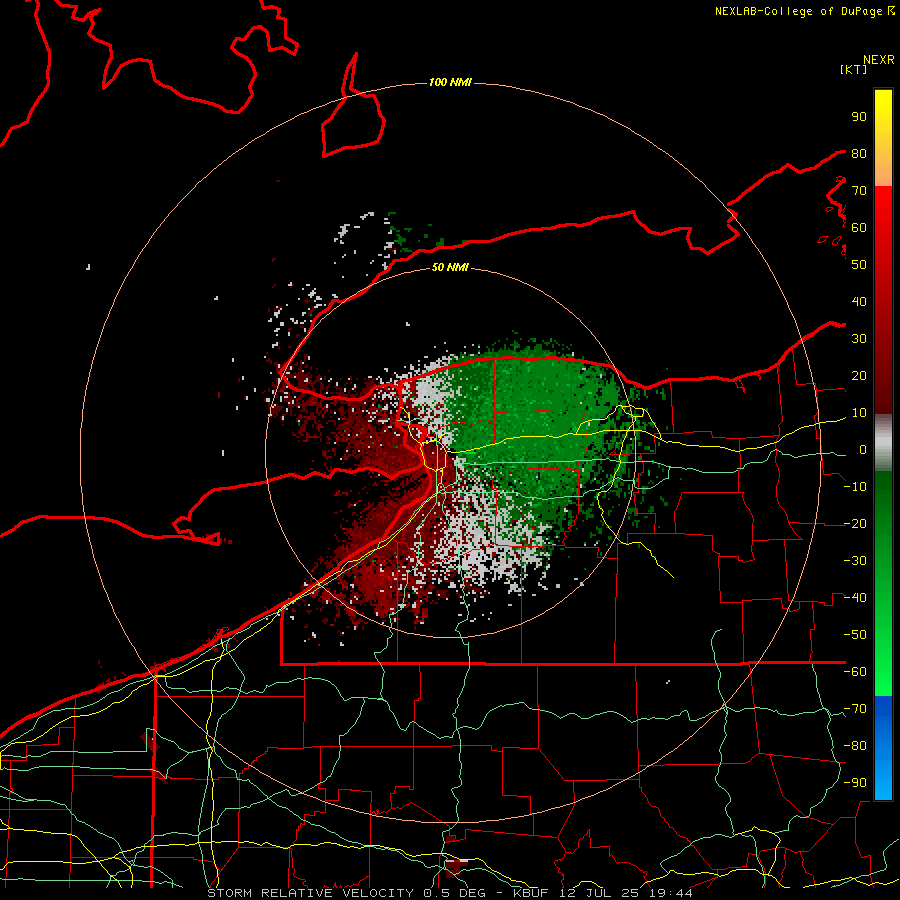Select the "NEXLAB-College of DuPage" title text

(x=798, y=11)
